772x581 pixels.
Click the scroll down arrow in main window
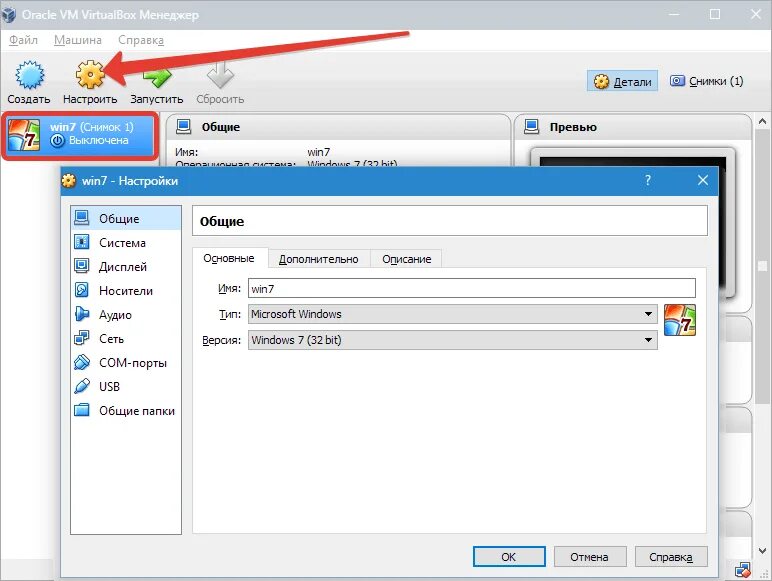pyautogui.click(x=762, y=550)
